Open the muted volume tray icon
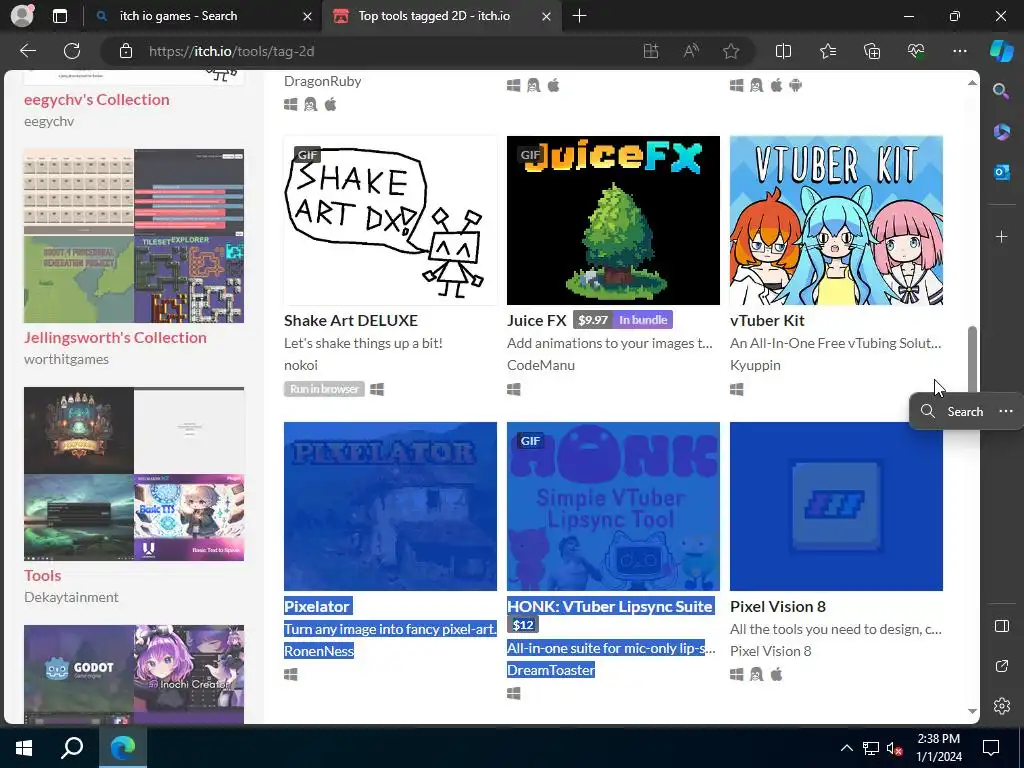 tap(894, 748)
